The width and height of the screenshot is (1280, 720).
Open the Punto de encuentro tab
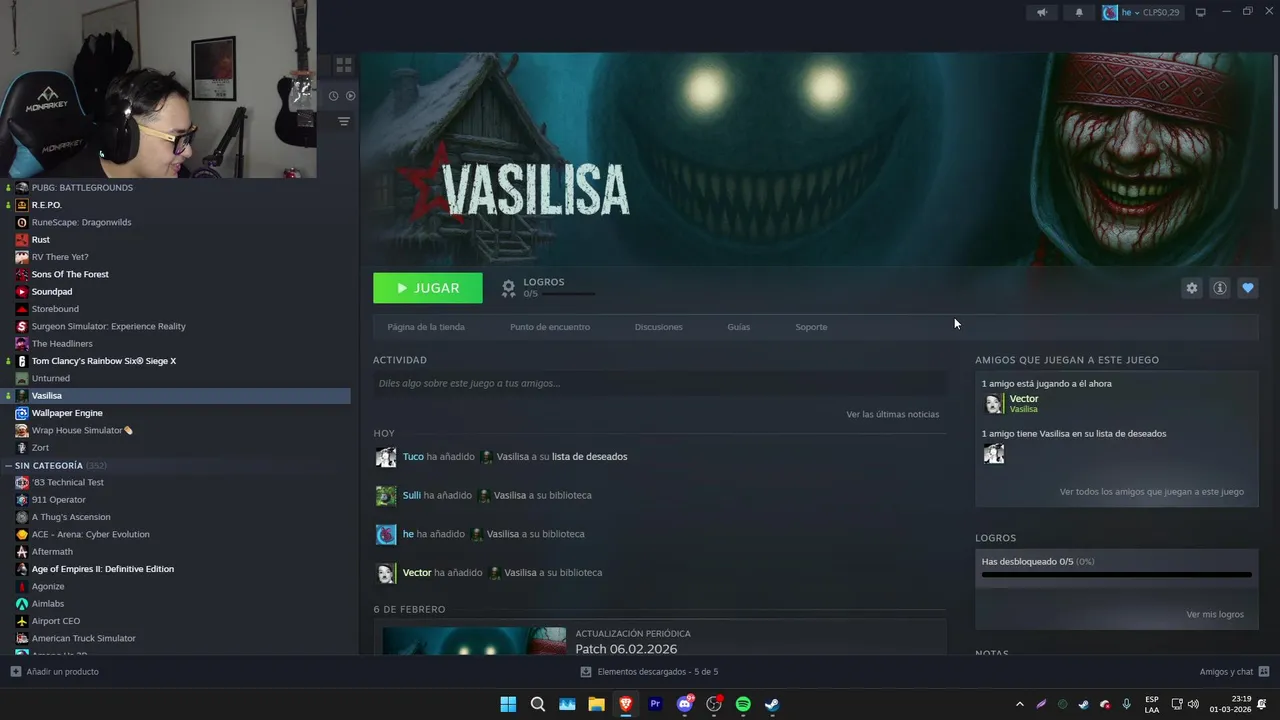(550, 327)
